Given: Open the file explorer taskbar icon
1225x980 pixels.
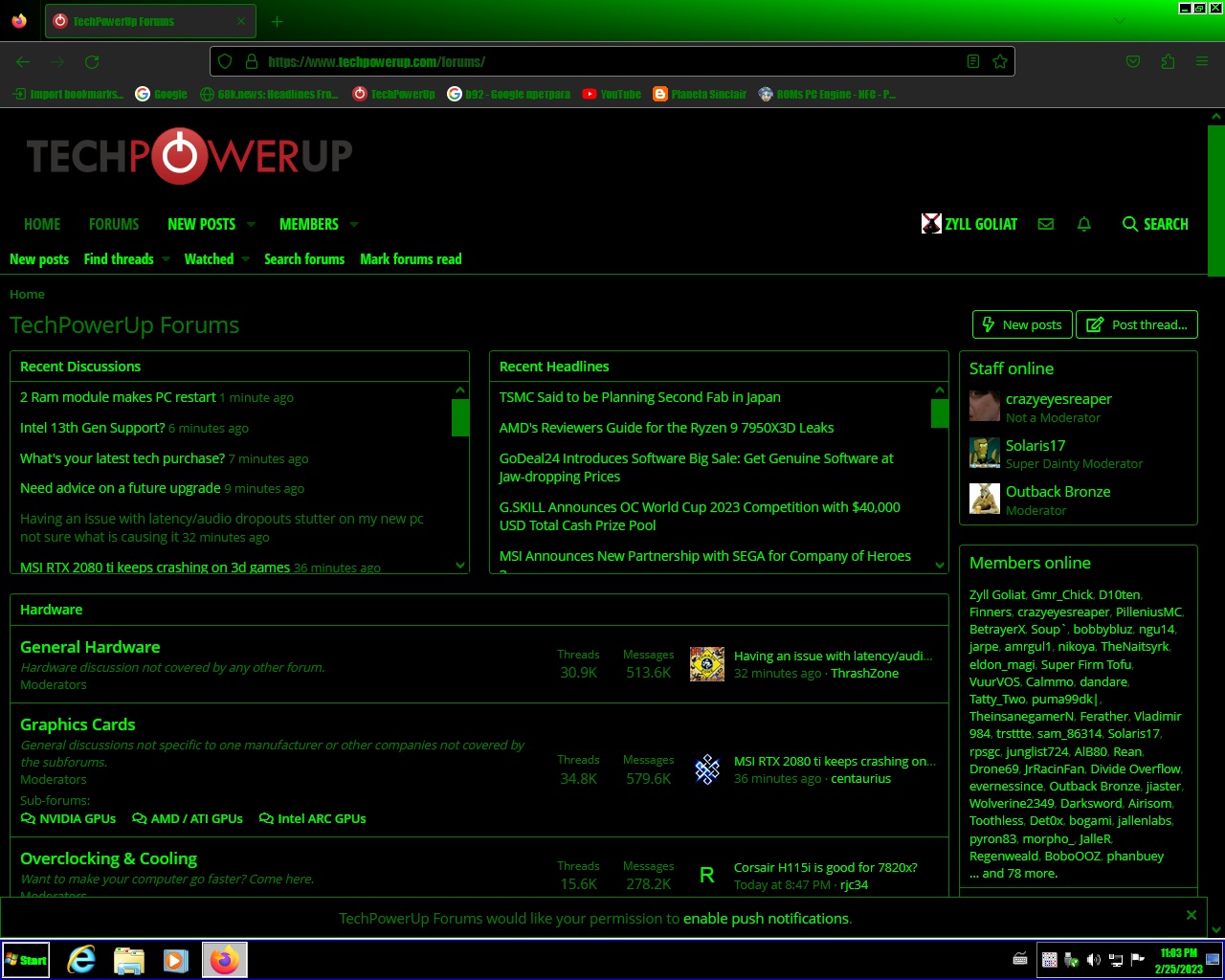Looking at the screenshot, I should [x=129, y=959].
